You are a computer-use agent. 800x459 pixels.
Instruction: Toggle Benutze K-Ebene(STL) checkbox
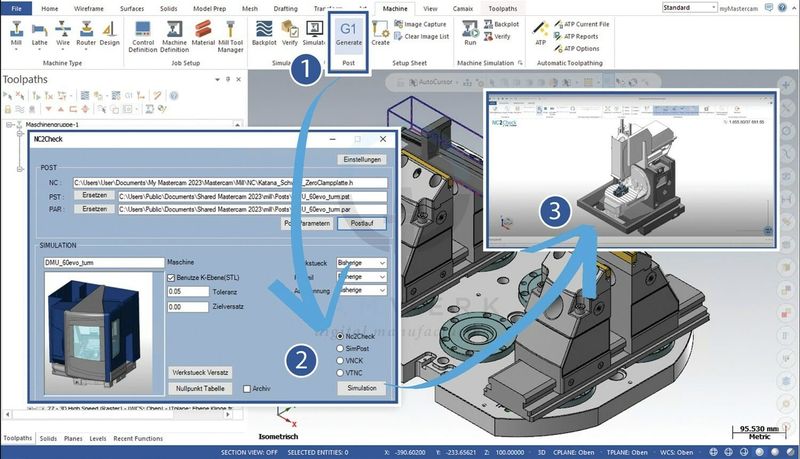pyautogui.click(x=171, y=278)
